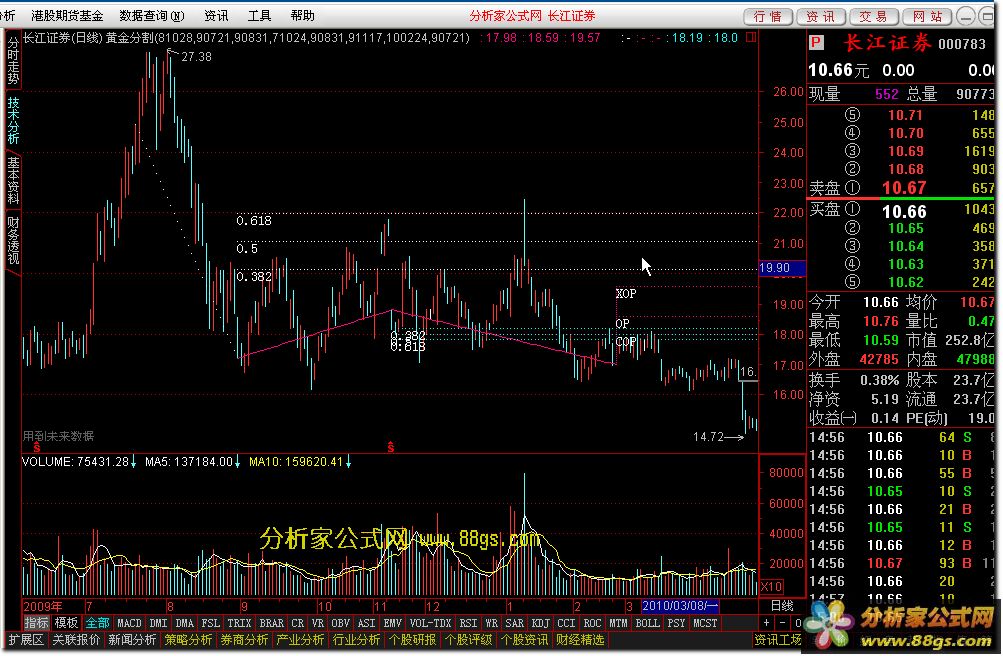Click buy level ④ circle icon at 10.63
Viewport: 1003px width, 656px height.
coord(852,264)
